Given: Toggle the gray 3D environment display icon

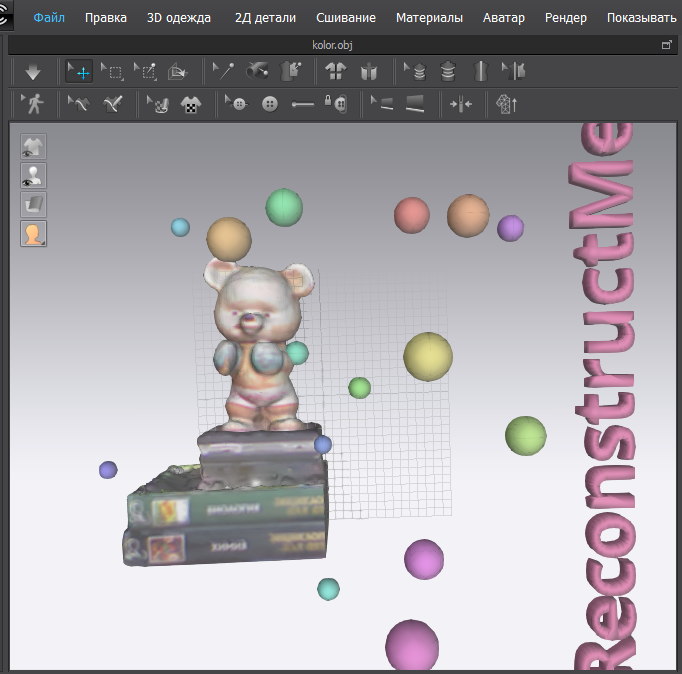Looking at the screenshot, I should pos(34,205).
